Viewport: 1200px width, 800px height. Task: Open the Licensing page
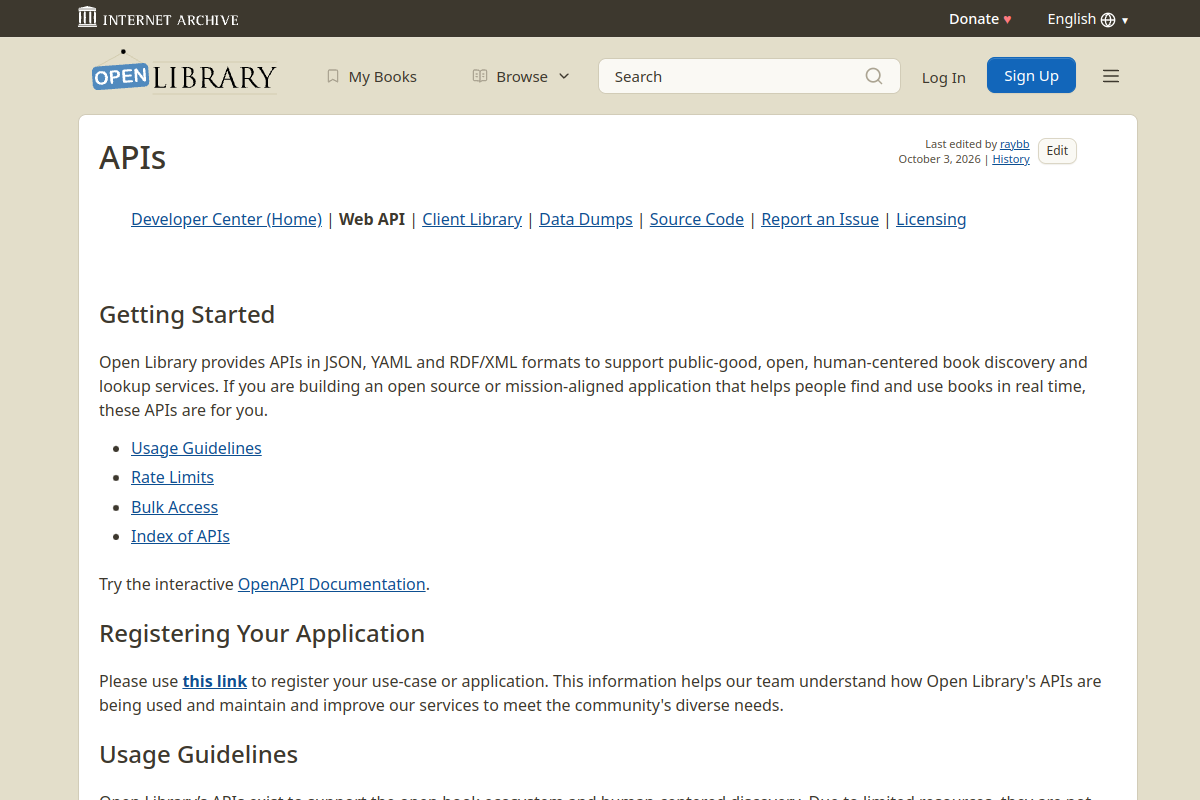pos(931,219)
